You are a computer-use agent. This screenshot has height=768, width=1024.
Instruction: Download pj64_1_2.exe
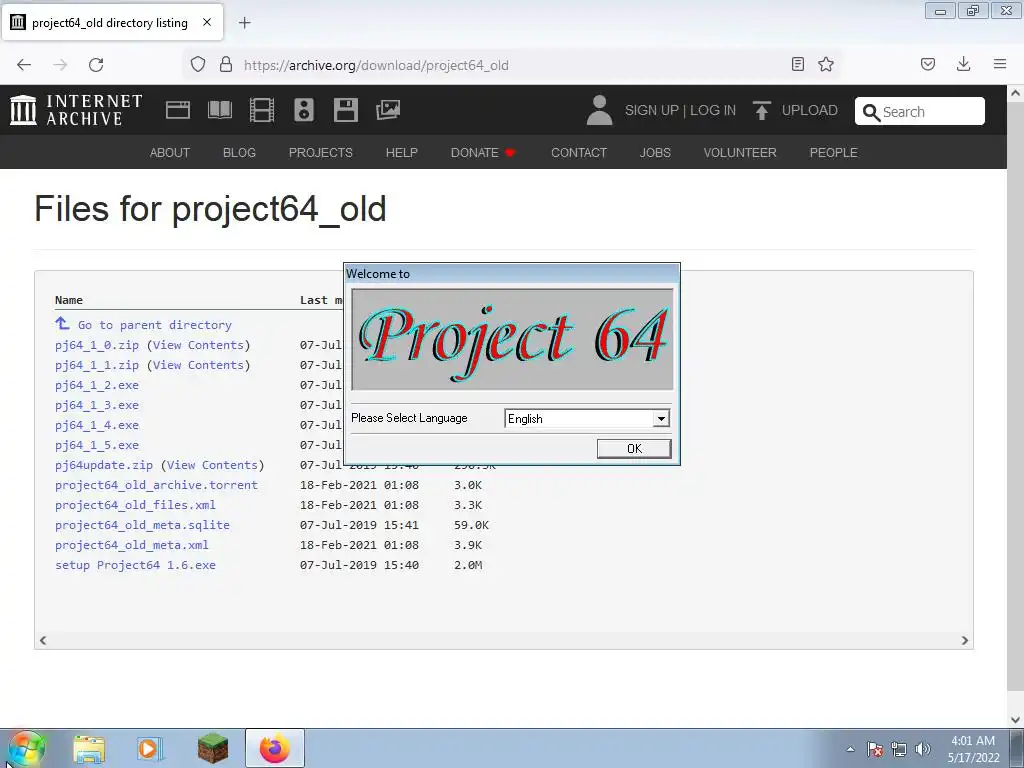coord(97,385)
